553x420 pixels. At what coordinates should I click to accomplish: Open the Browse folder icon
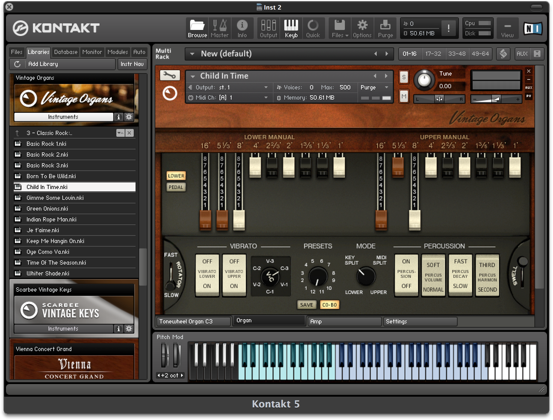[197, 28]
